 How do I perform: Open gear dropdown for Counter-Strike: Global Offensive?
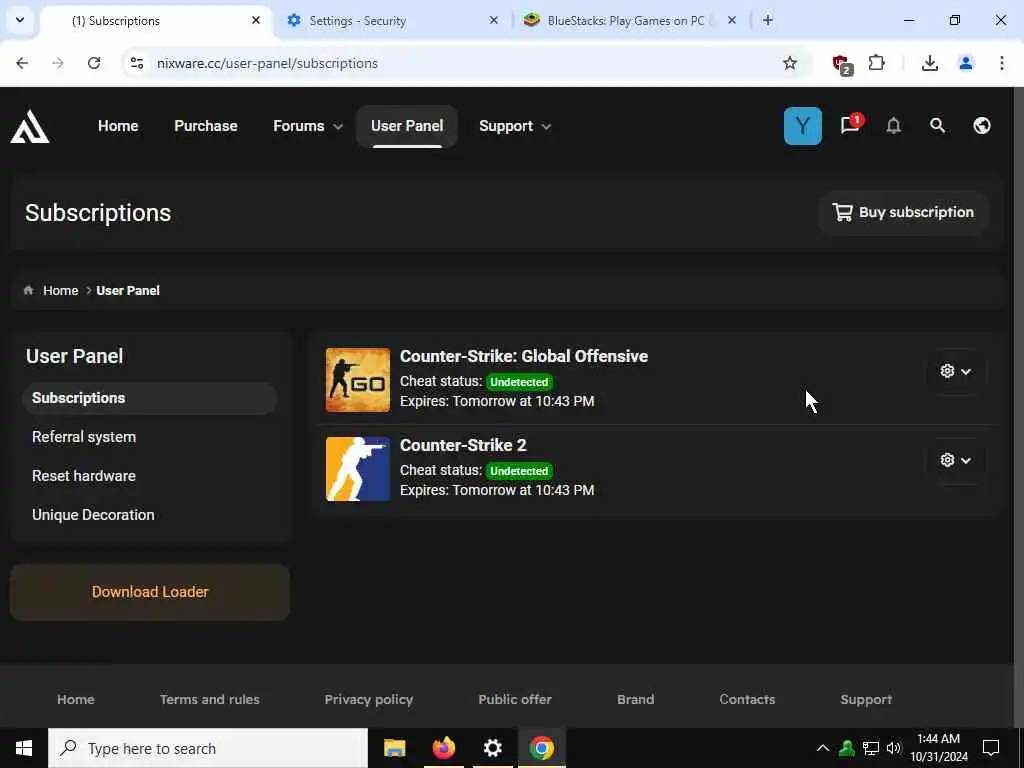point(955,371)
